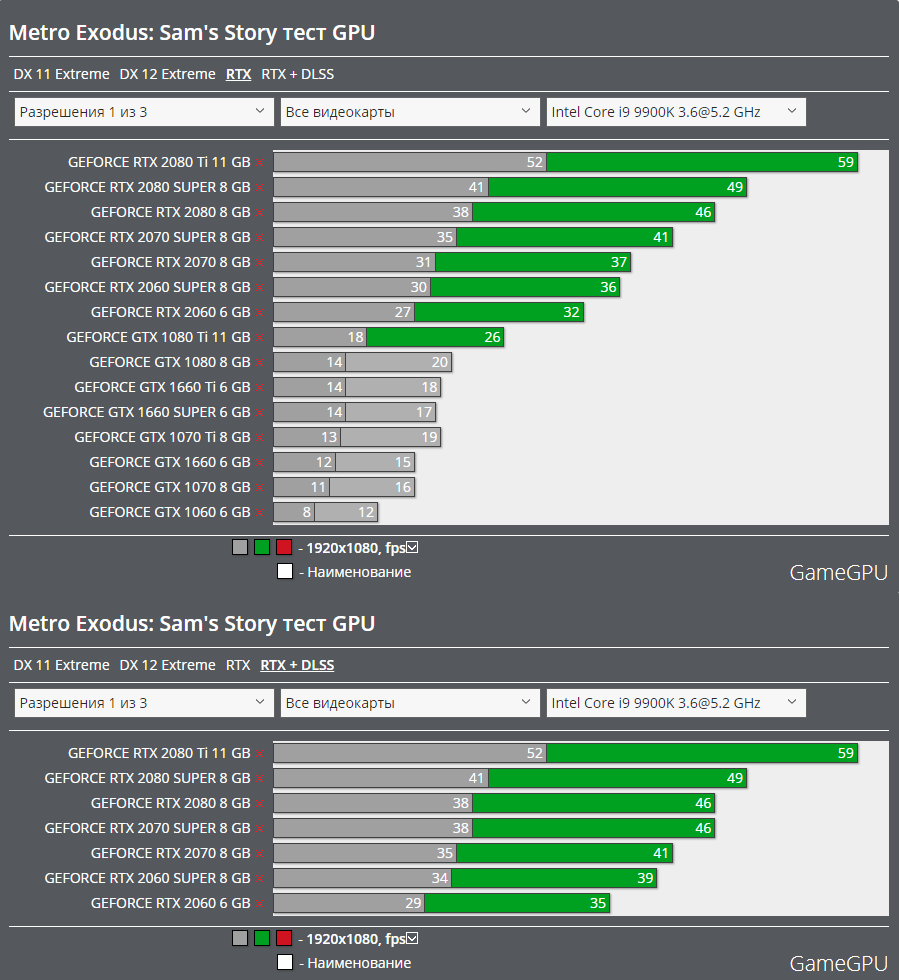Remove GEFORCE GTX 1660 Ti 6 GB row

[x=259, y=388]
